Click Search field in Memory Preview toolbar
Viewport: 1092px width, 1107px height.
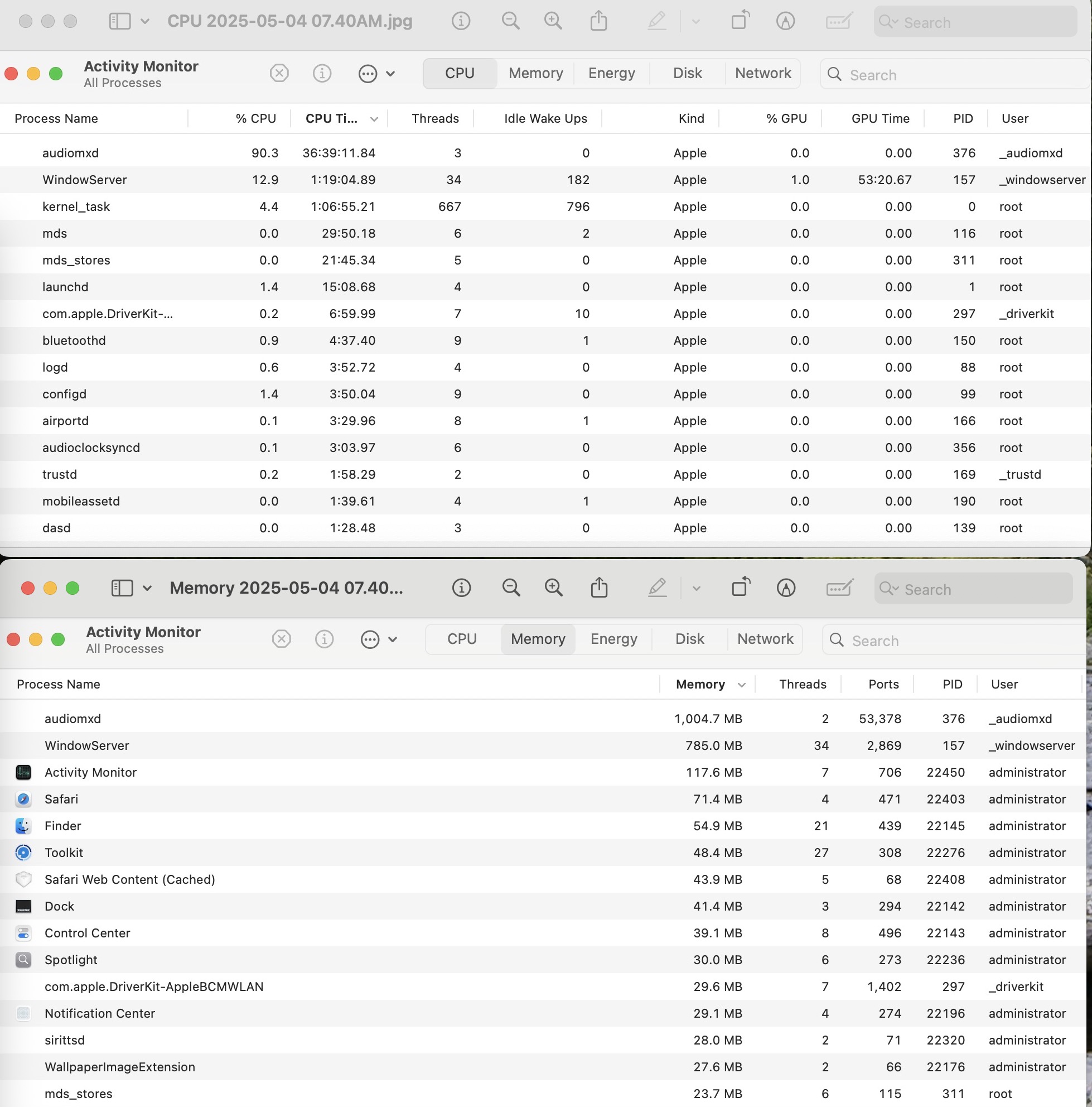coord(973,589)
